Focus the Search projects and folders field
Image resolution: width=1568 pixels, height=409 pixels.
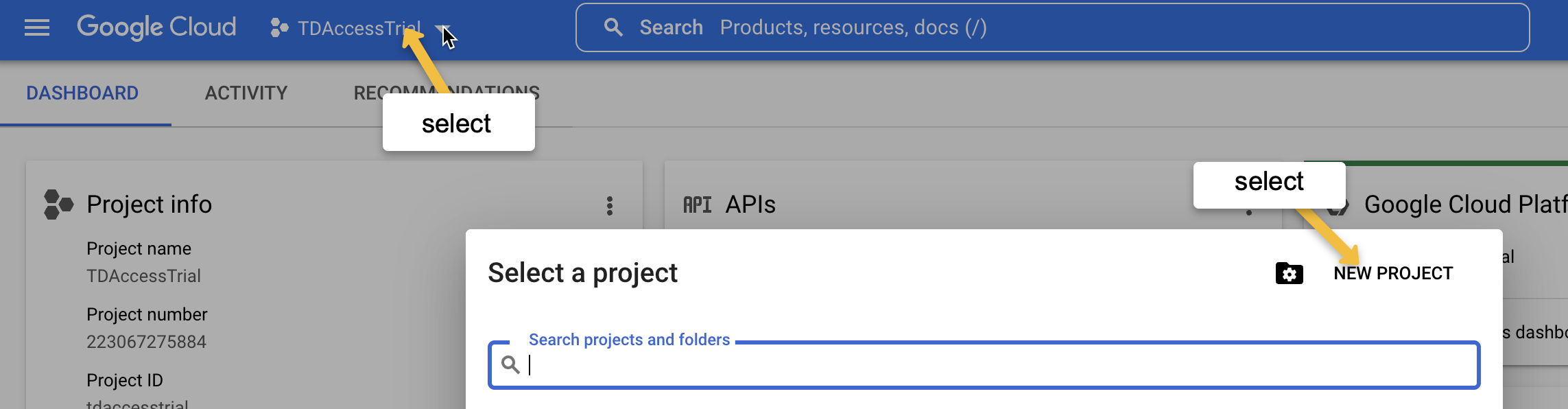tap(995, 365)
